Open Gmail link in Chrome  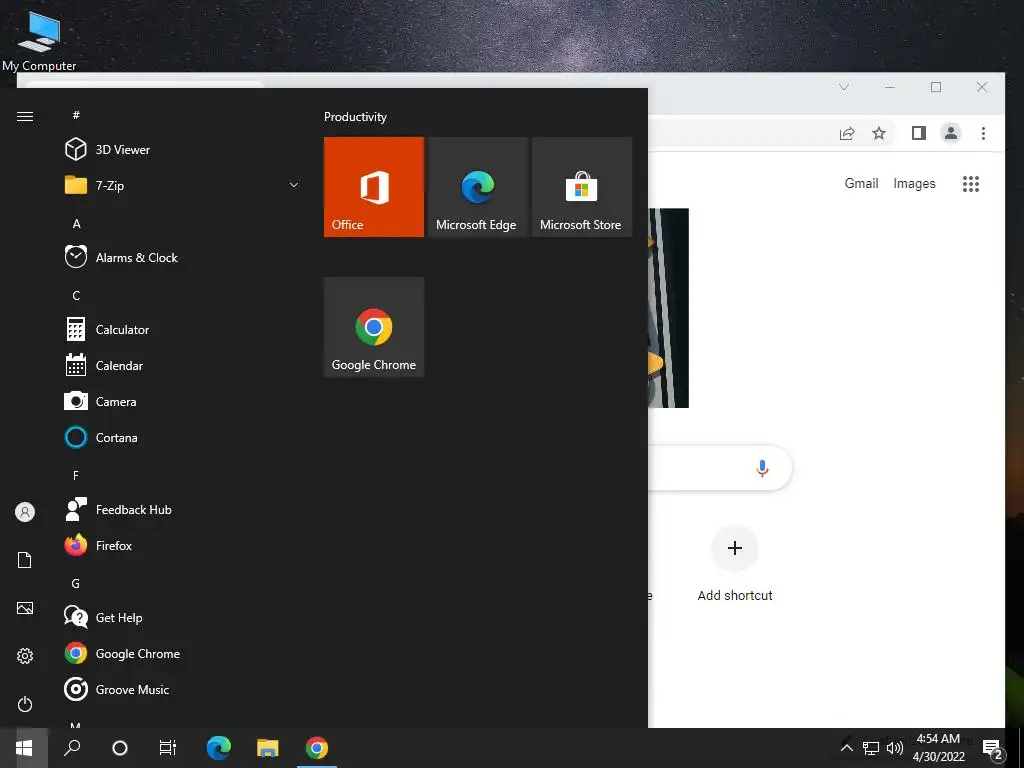coord(861,184)
